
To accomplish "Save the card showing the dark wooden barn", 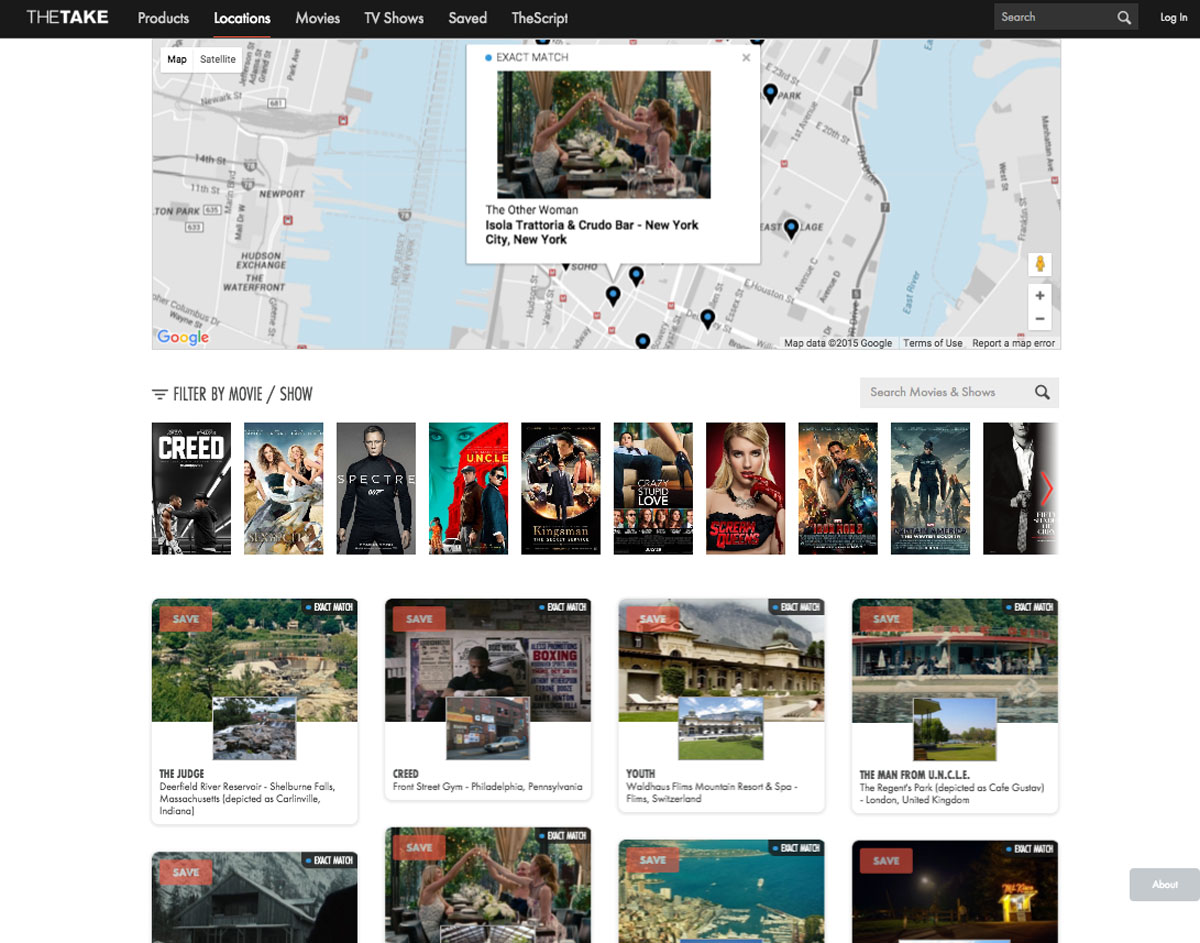I will point(186,872).
